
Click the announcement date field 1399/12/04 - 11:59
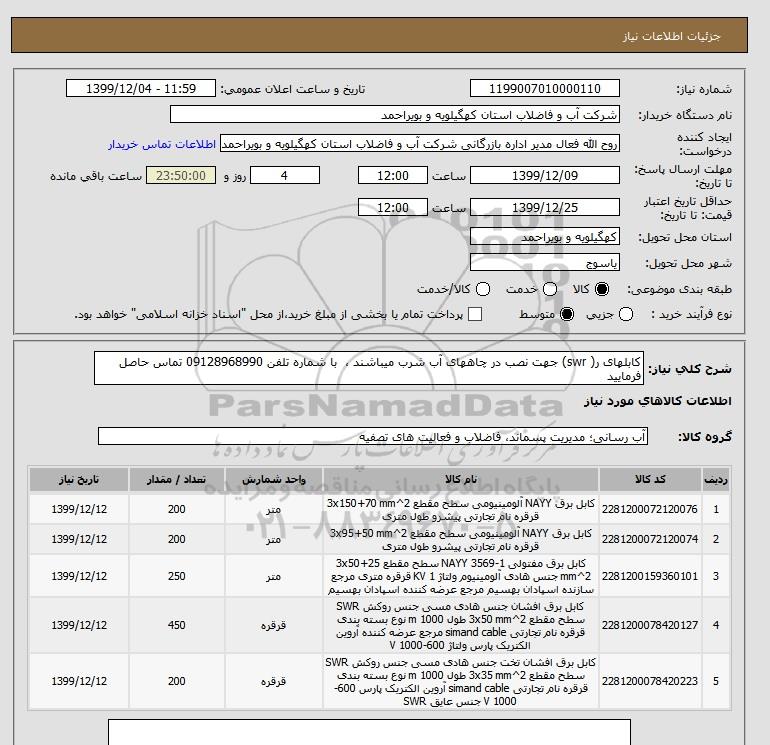[141, 88]
